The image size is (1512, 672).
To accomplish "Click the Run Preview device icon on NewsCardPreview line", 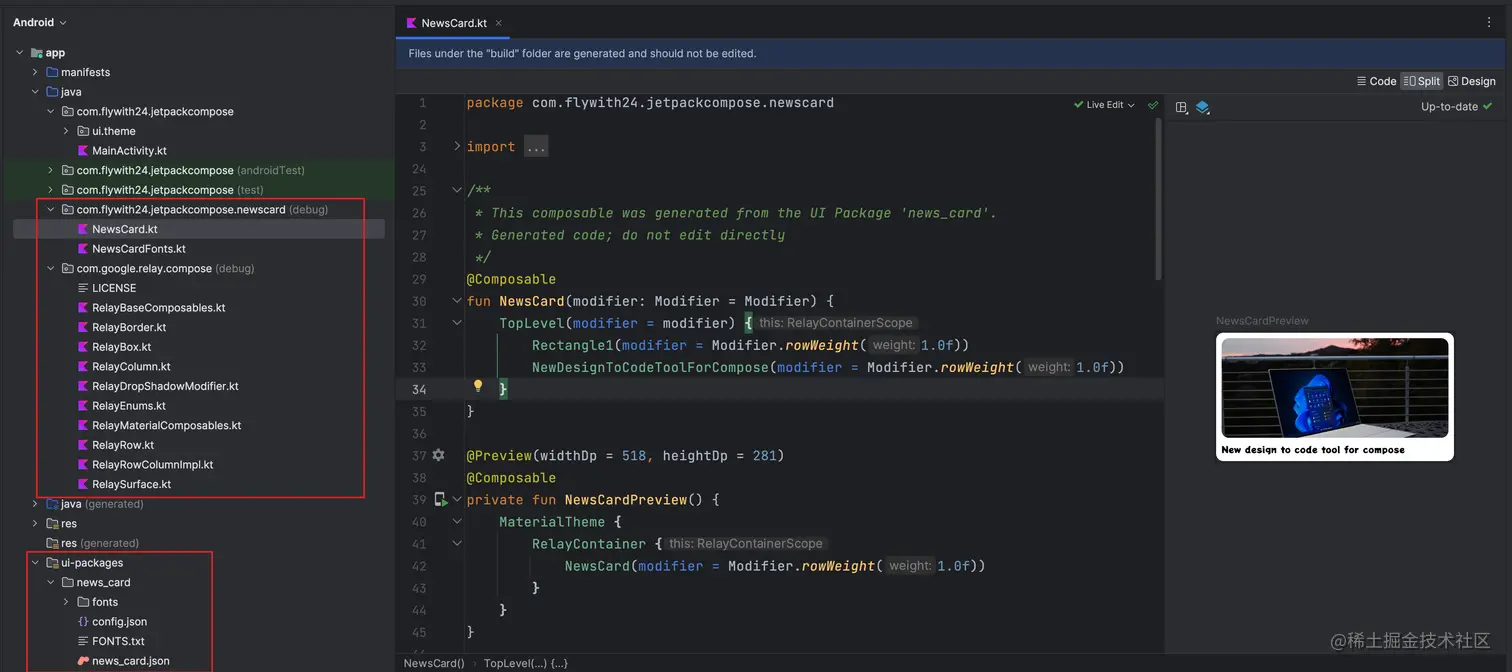I will click(440, 498).
